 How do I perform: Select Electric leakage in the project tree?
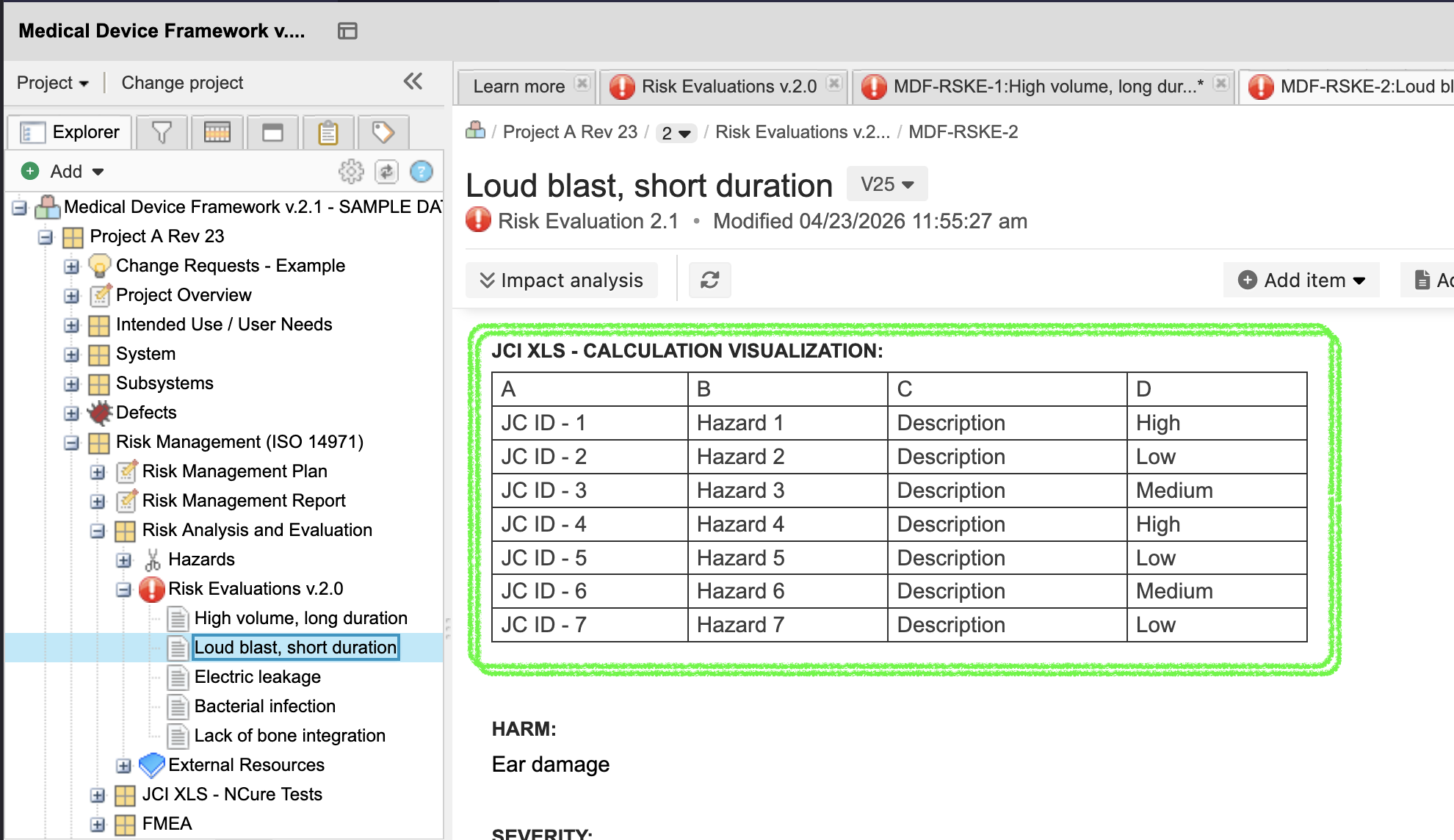pos(257,676)
